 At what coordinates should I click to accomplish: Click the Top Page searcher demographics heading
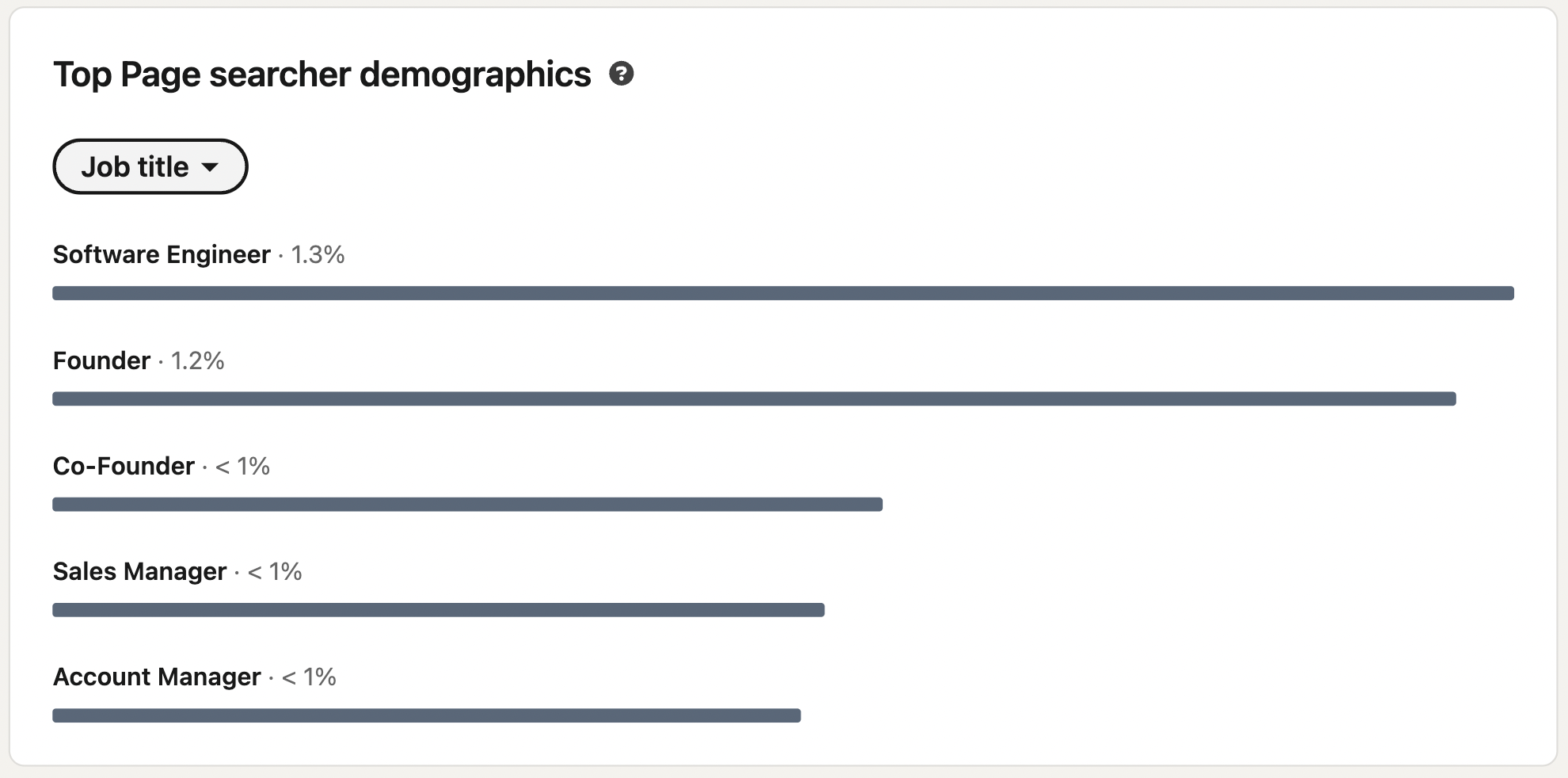[x=322, y=74]
